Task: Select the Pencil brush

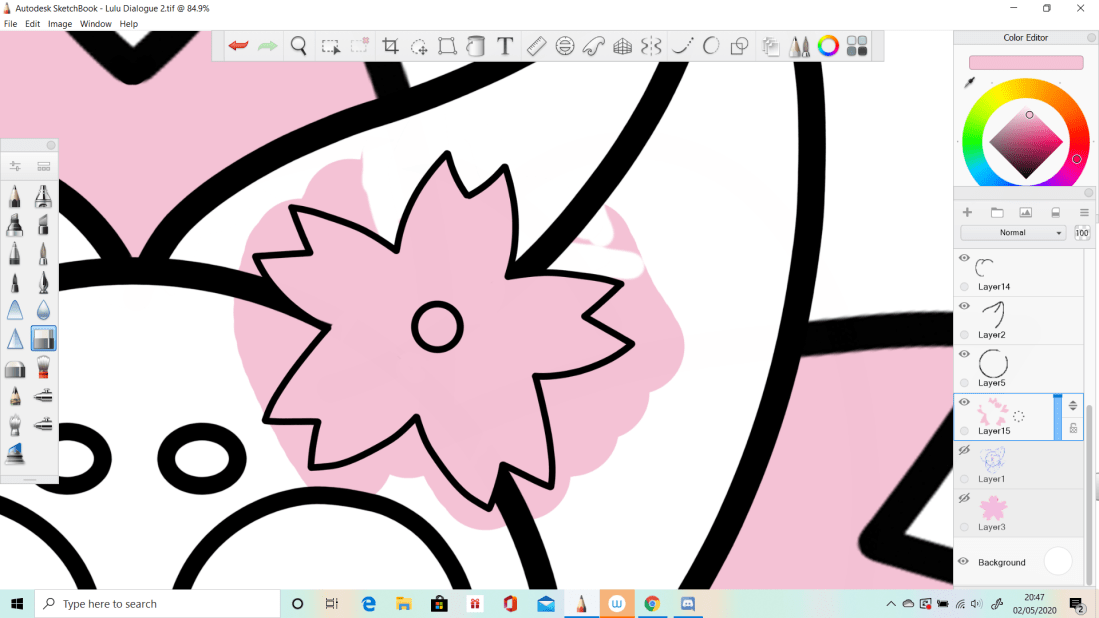Action: (14, 197)
